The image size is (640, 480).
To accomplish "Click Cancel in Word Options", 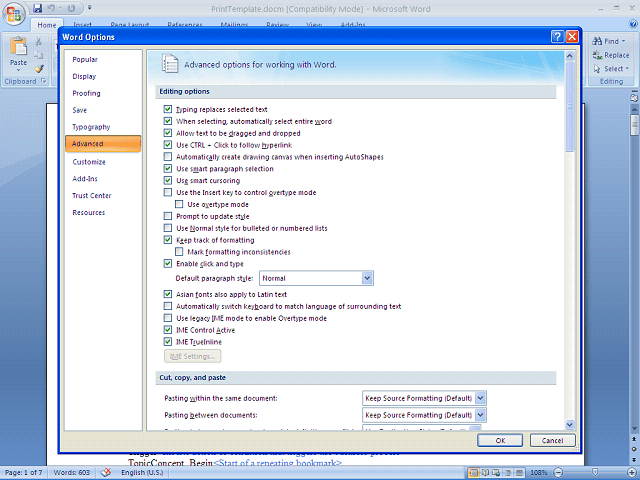I will click(x=553, y=440).
